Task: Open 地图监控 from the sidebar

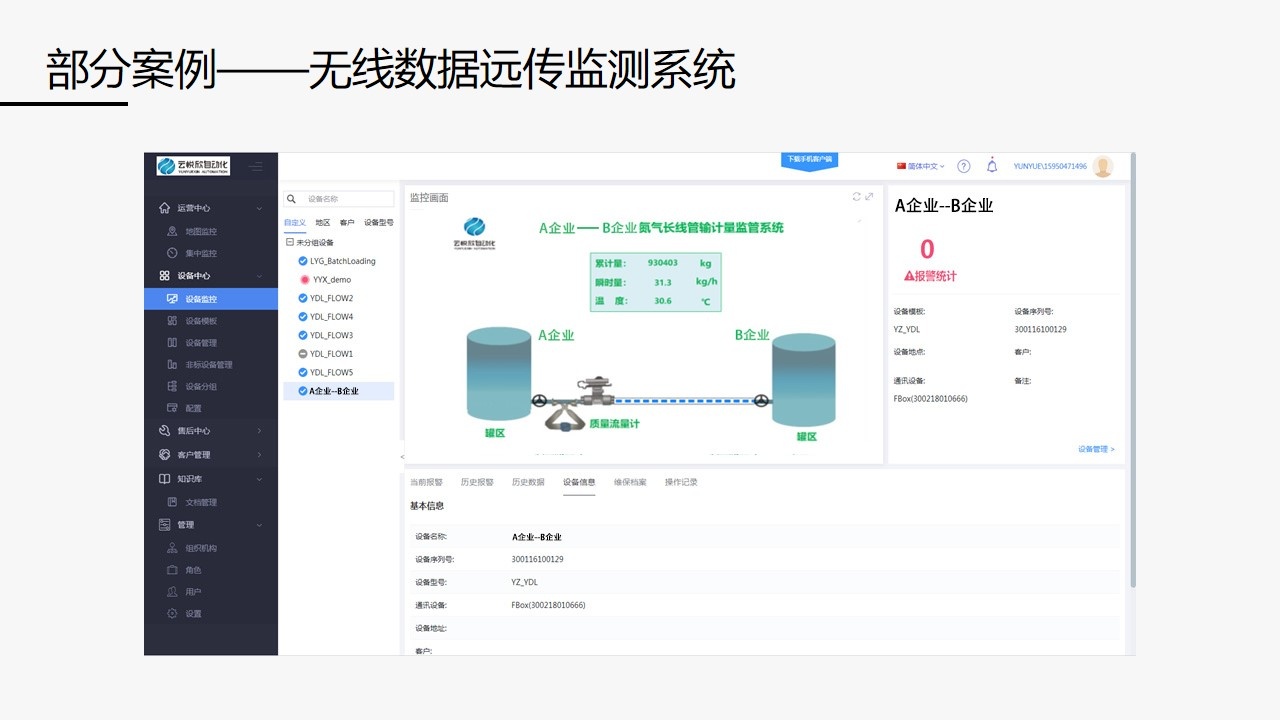Action: click(x=200, y=231)
